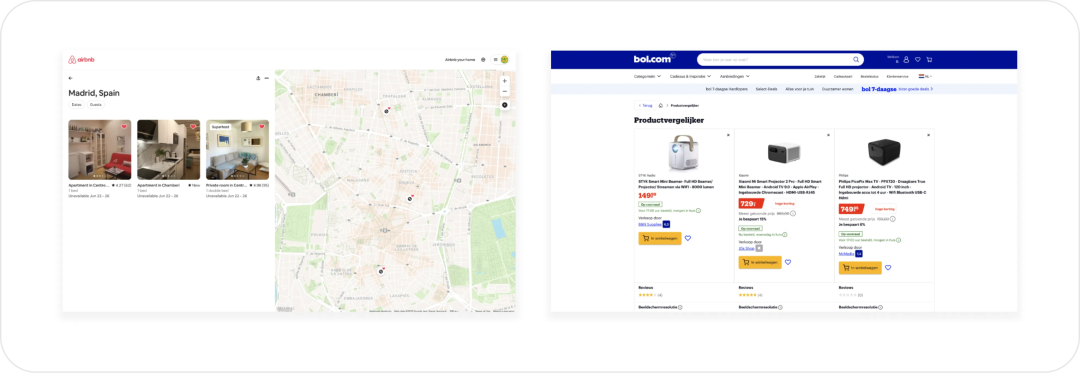Open Alles voor je tuin link
Image resolution: width=1080 pixels, height=373 pixels.
(800, 89)
